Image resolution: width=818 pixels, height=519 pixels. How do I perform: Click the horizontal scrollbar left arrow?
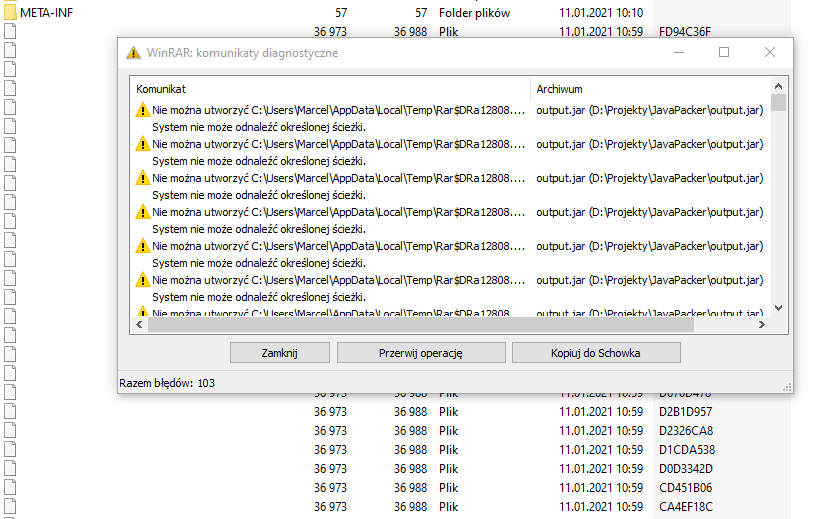pos(139,324)
